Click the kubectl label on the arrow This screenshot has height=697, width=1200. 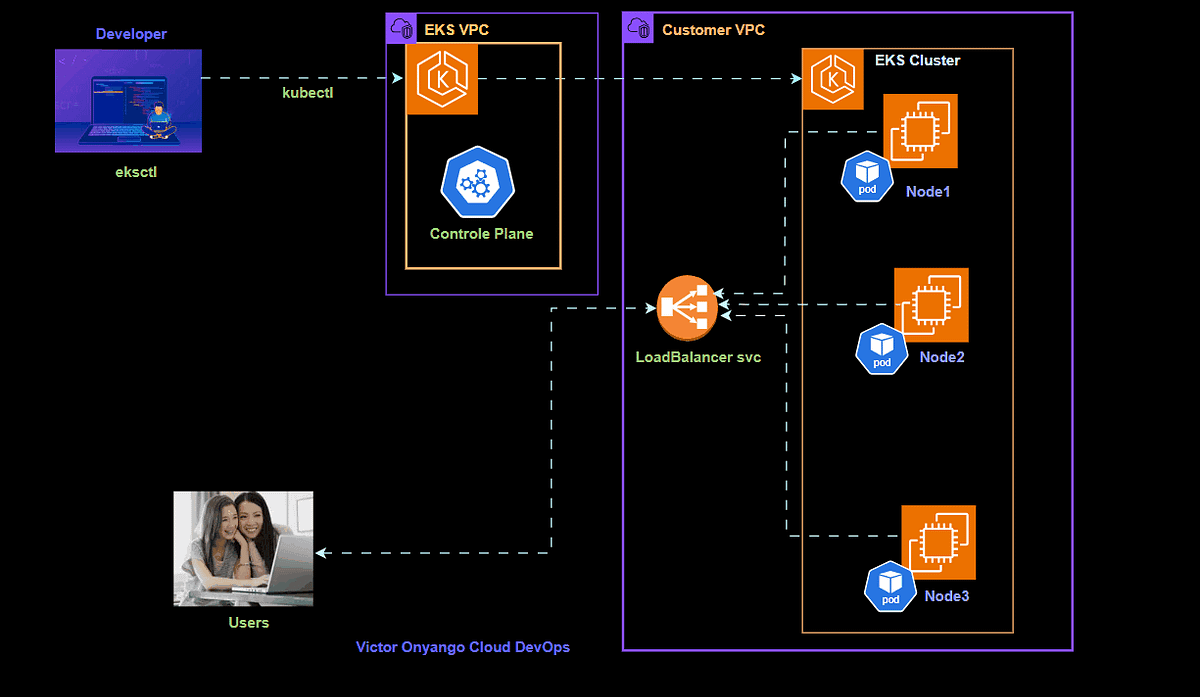307,92
